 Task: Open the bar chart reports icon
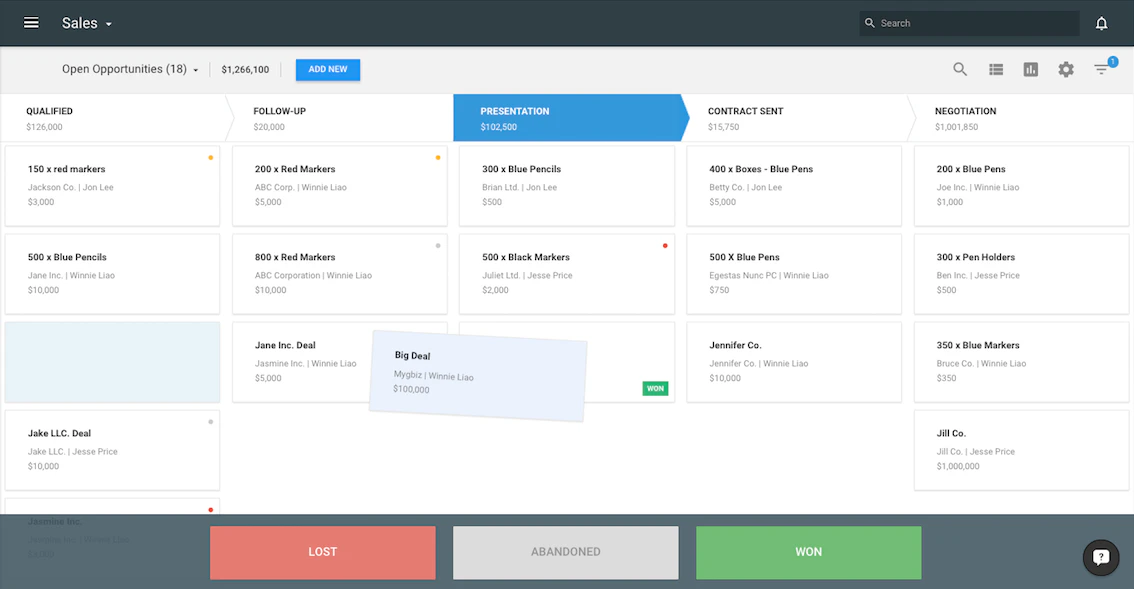click(1031, 69)
